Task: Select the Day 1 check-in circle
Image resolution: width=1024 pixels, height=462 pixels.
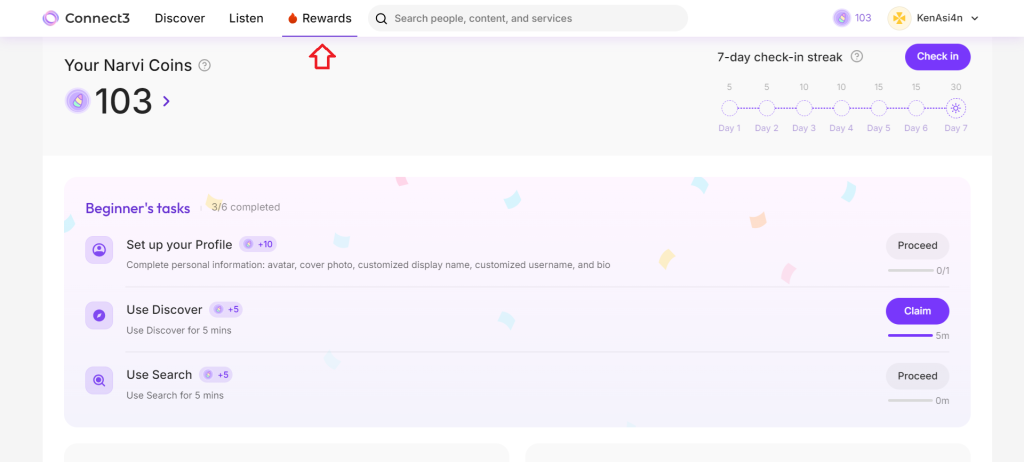Action: click(x=729, y=108)
